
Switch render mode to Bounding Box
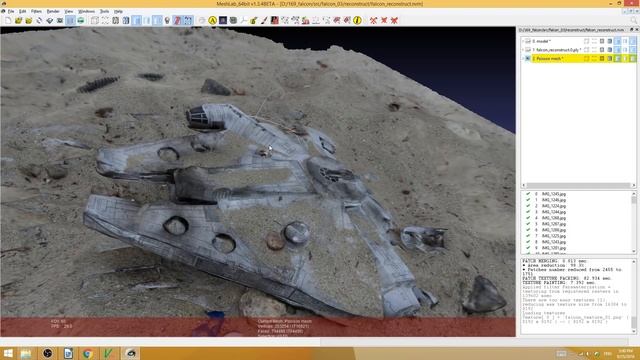pos(95,20)
